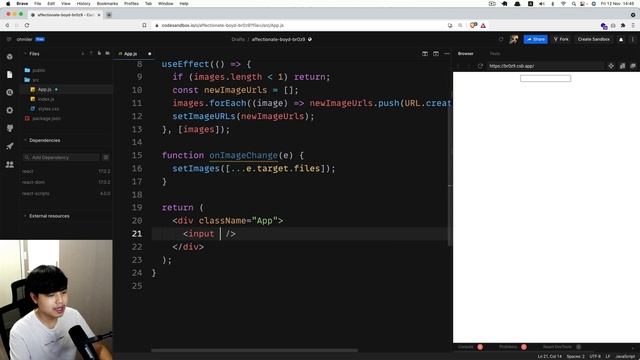This screenshot has height=360, width=640.
Task: Open the Deployment rocket icon in sidebar
Action: [x=10, y=146]
